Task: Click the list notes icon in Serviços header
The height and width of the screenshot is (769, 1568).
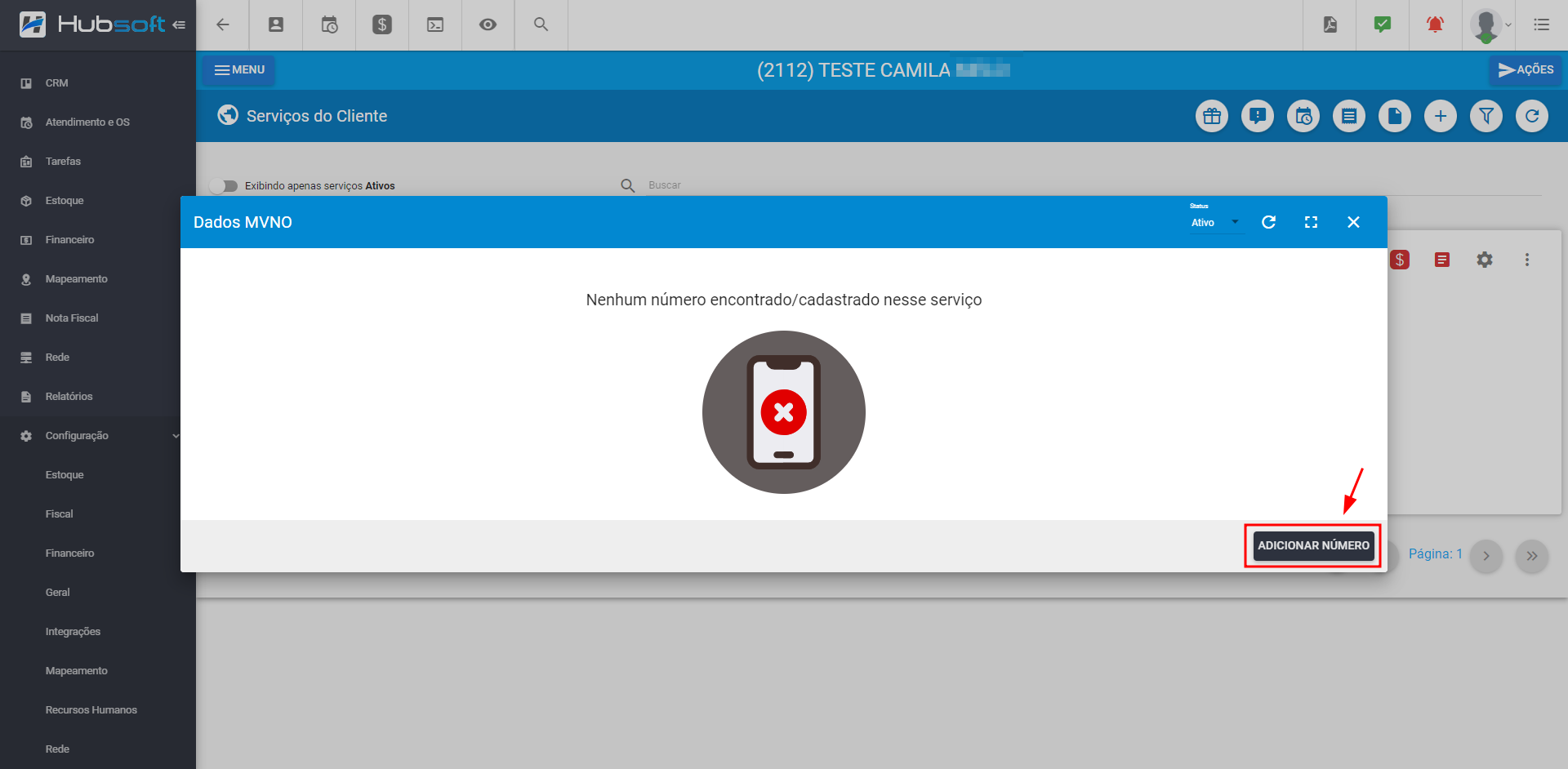Action: coord(1349,116)
